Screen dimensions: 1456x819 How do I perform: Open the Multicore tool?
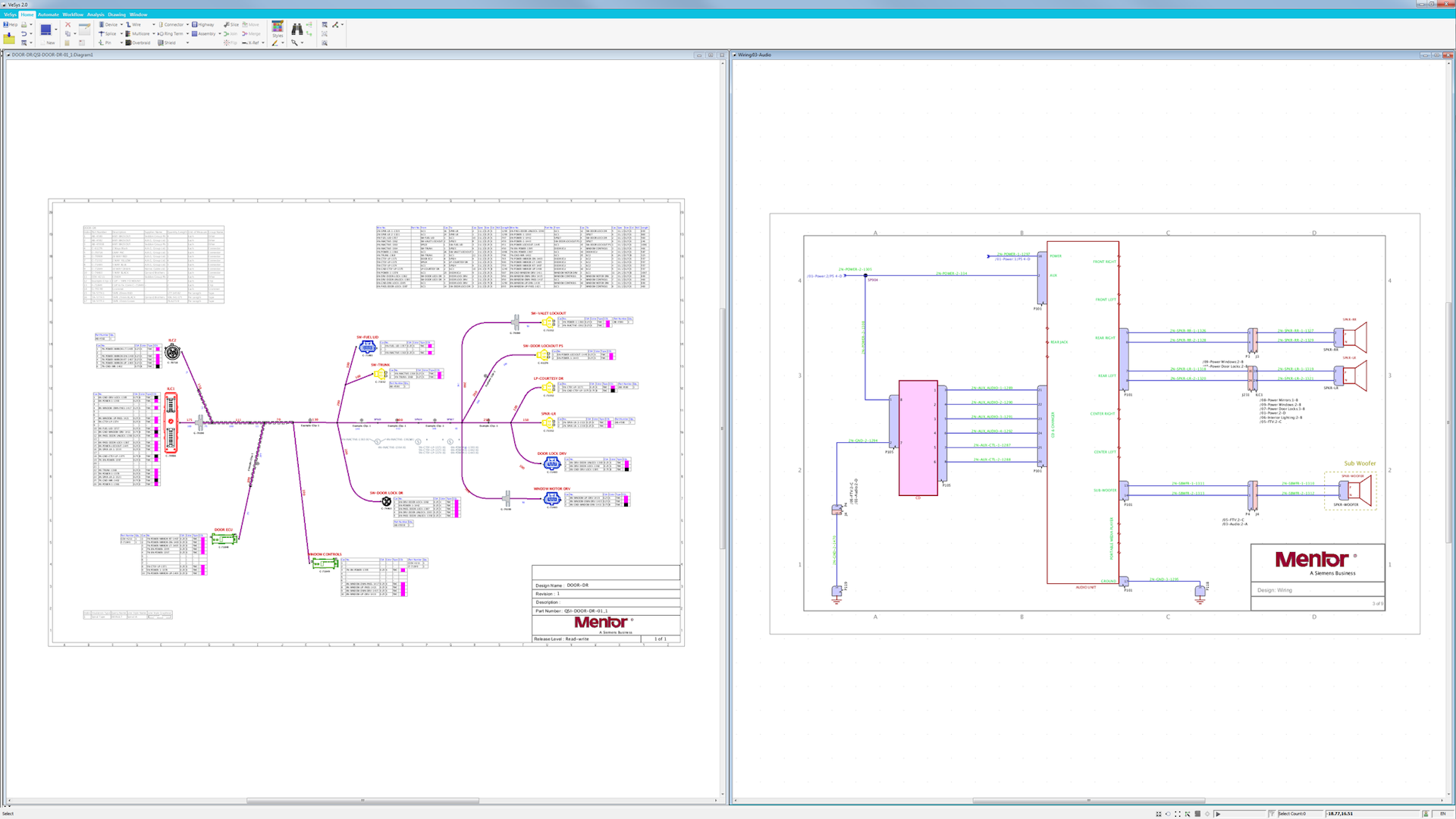coord(140,33)
